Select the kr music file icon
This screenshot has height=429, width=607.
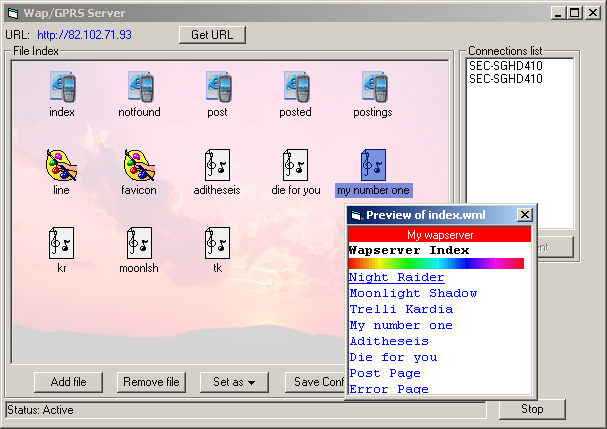62,243
